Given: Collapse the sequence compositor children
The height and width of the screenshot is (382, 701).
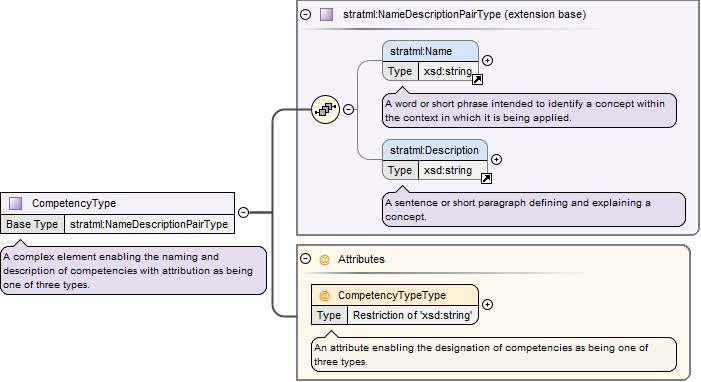Looking at the screenshot, I should click(x=349, y=110).
